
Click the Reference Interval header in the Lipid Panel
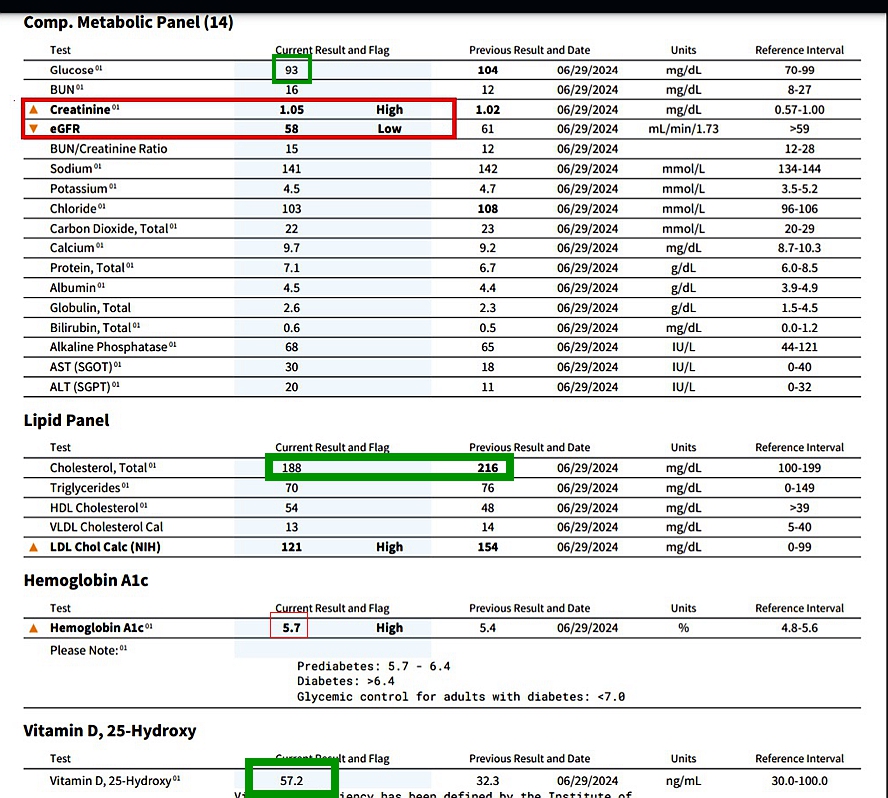tap(799, 447)
